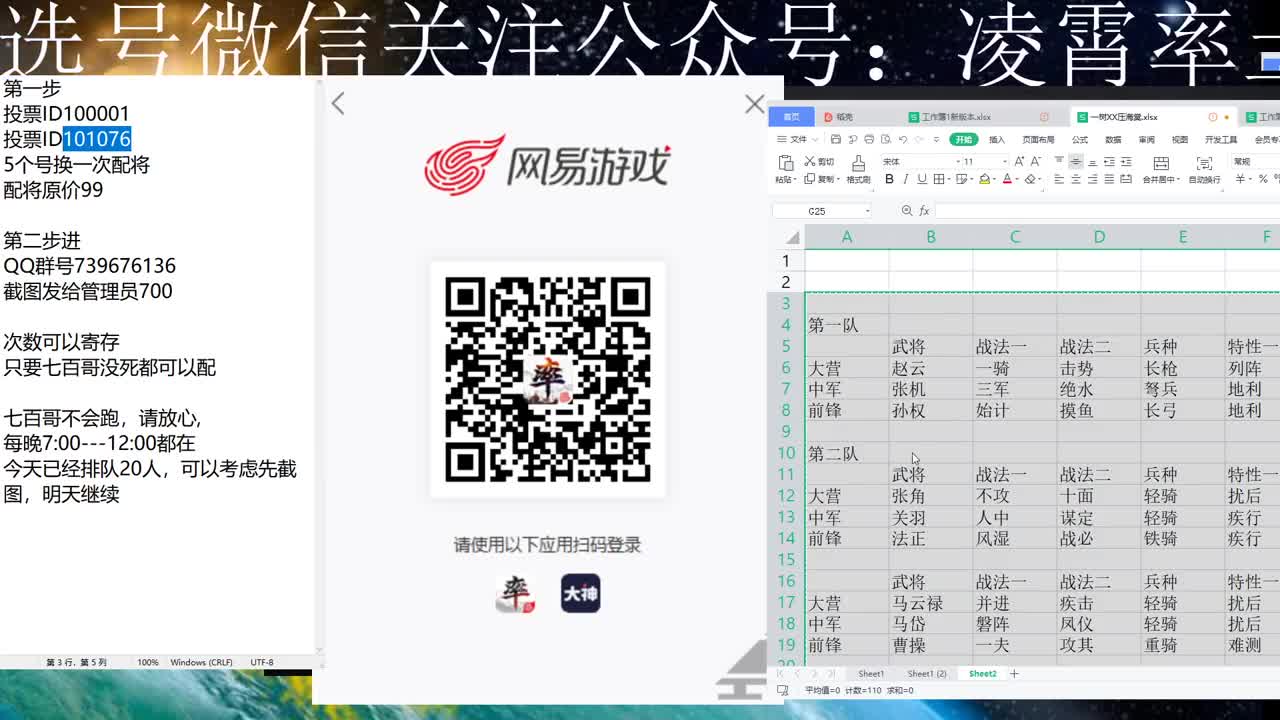
Task: Open the Name Box G25 dropdown
Action: pyautogui.click(x=868, y=211)
